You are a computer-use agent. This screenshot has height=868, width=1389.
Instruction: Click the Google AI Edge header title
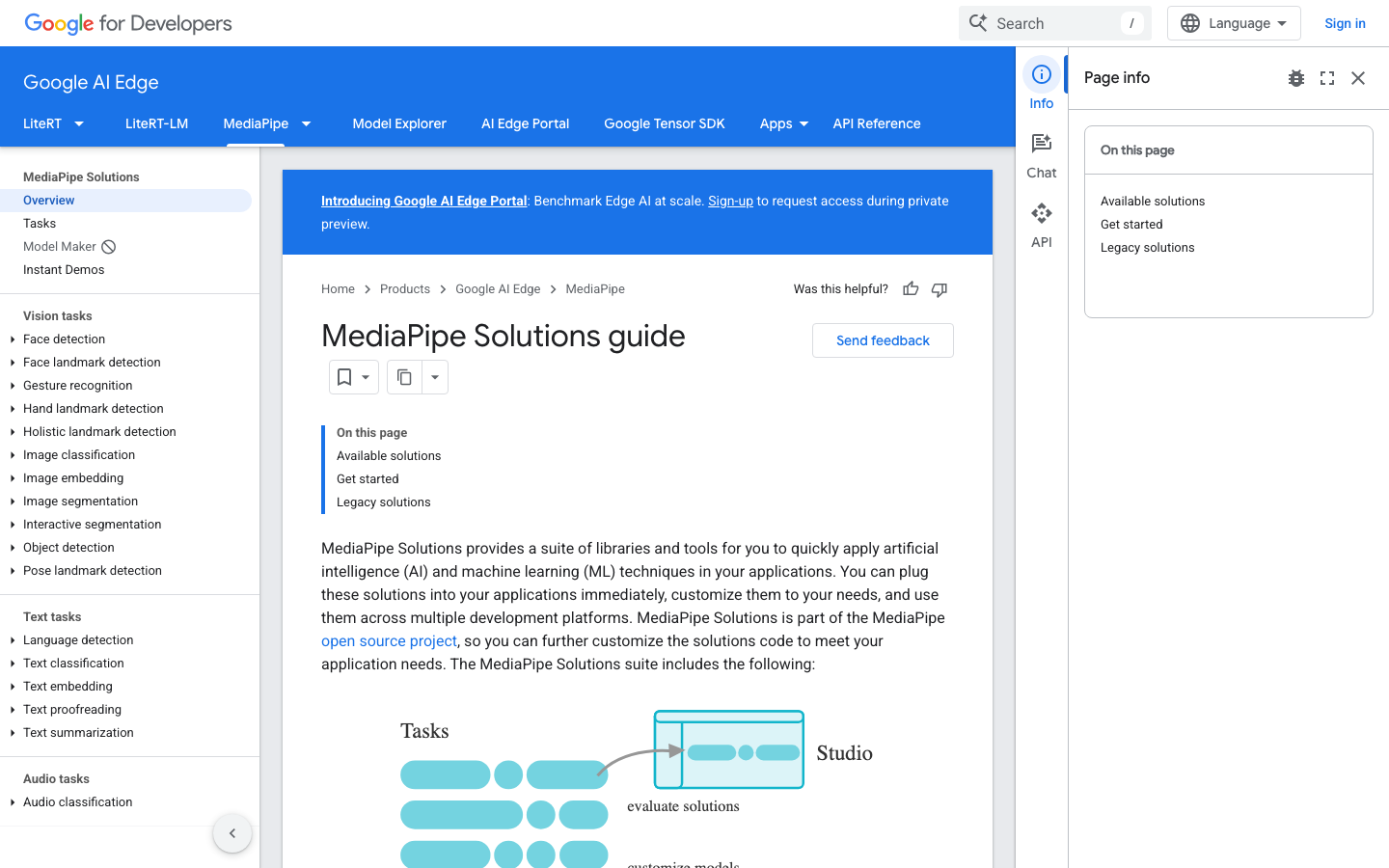91,82
